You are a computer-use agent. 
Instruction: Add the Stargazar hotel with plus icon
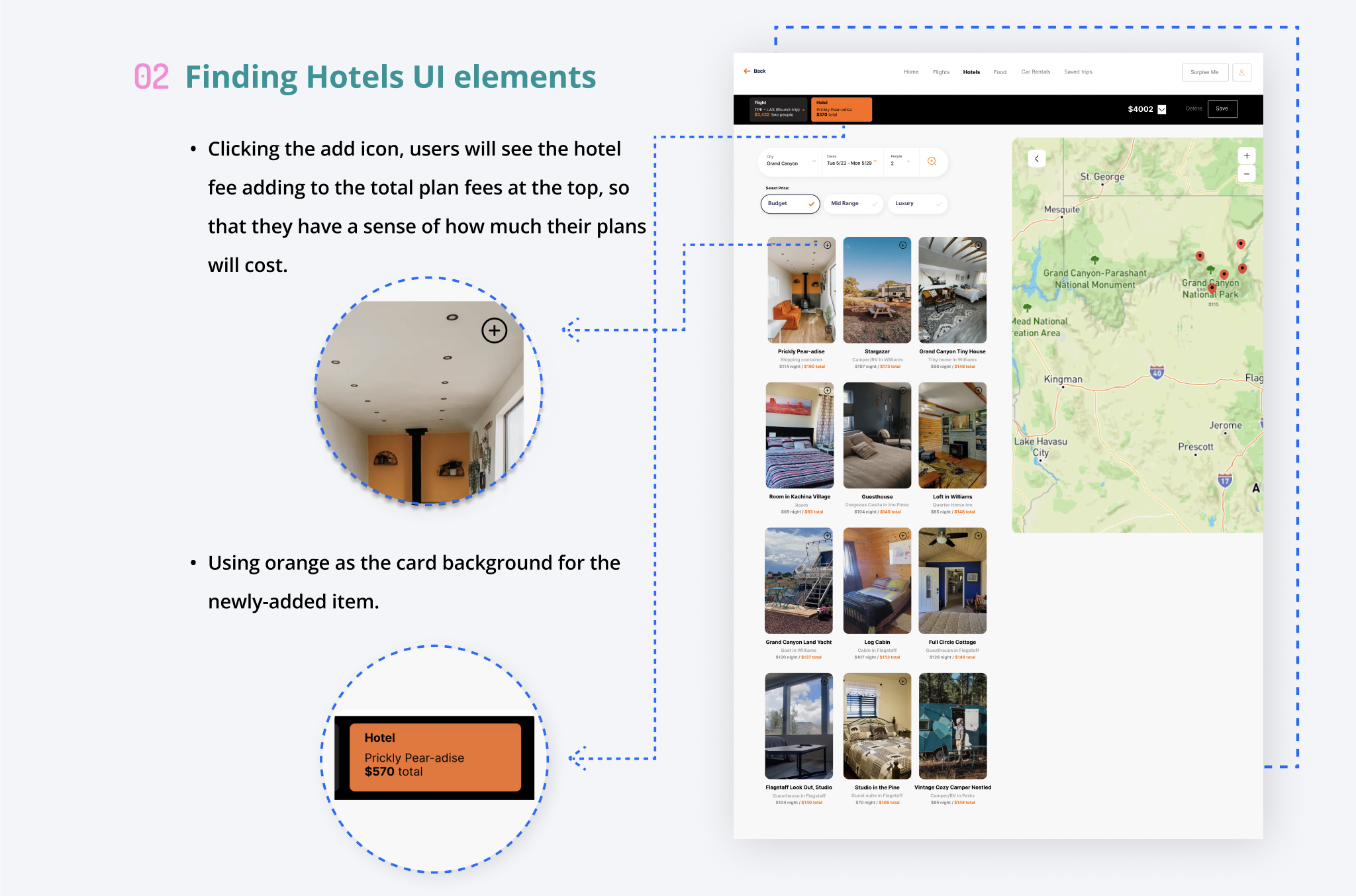coord(902,246)
